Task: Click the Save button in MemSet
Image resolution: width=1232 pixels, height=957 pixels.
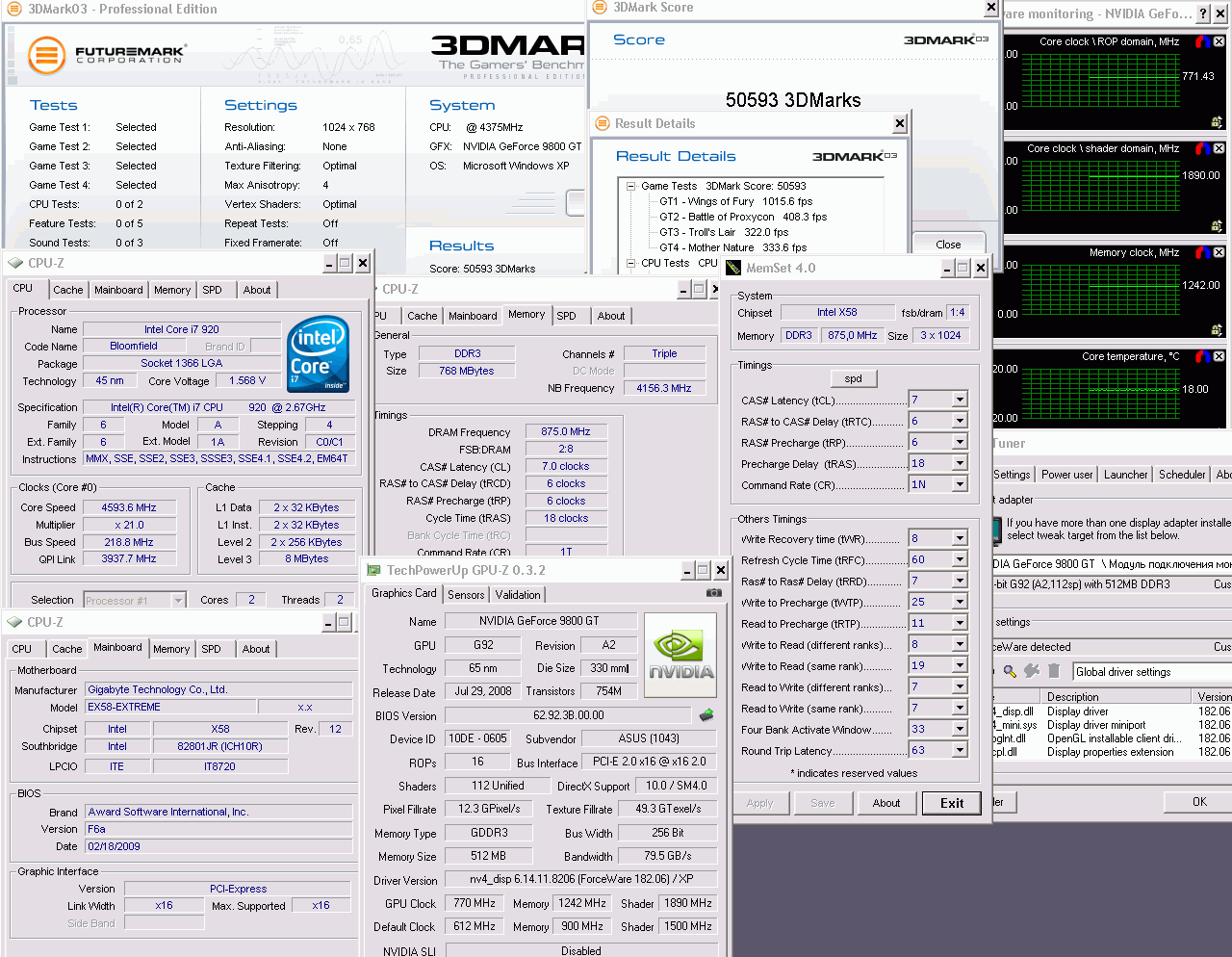Action: coord(823,803)
